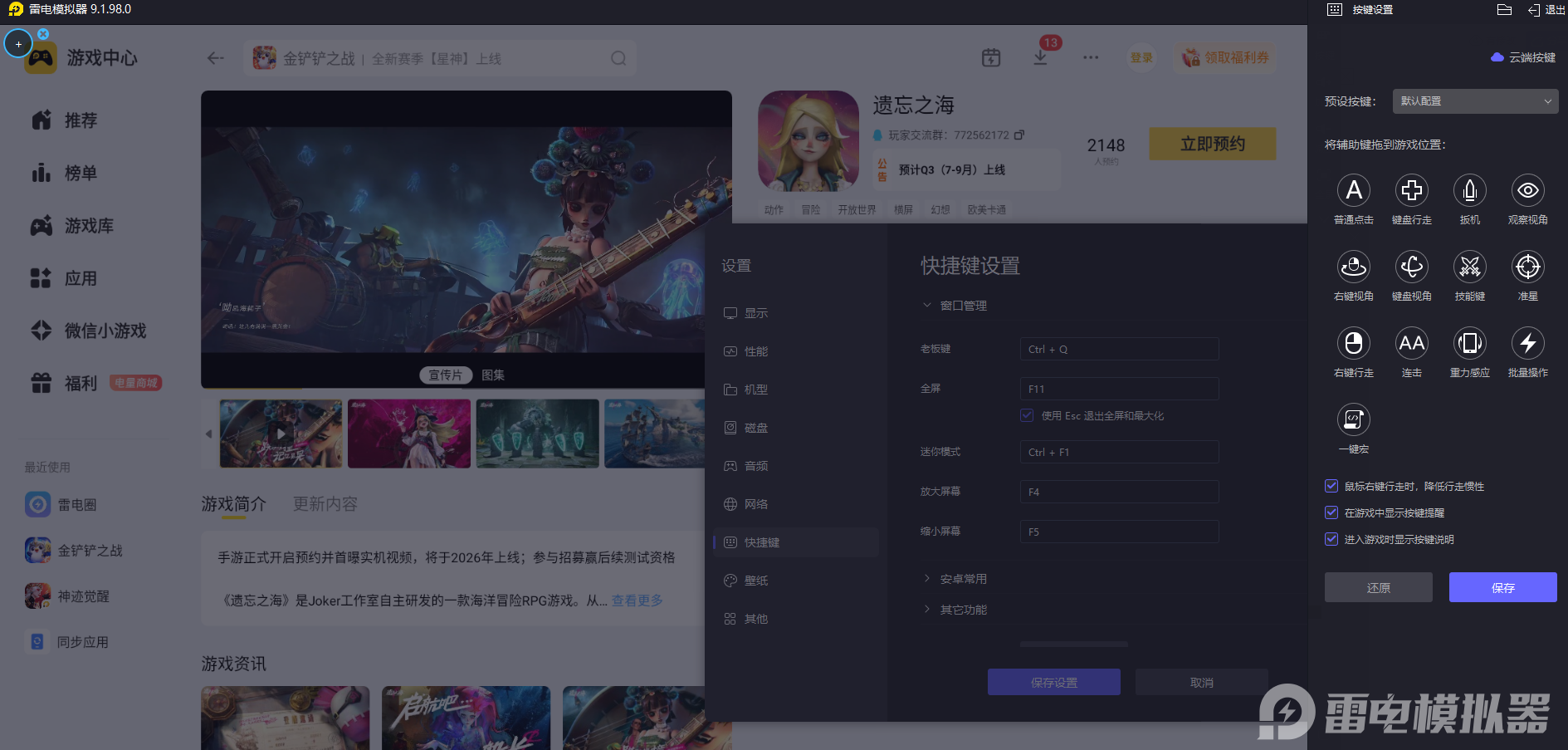
Task: Switch to the 更新内容 tab
Action: [x=325, y=504]
